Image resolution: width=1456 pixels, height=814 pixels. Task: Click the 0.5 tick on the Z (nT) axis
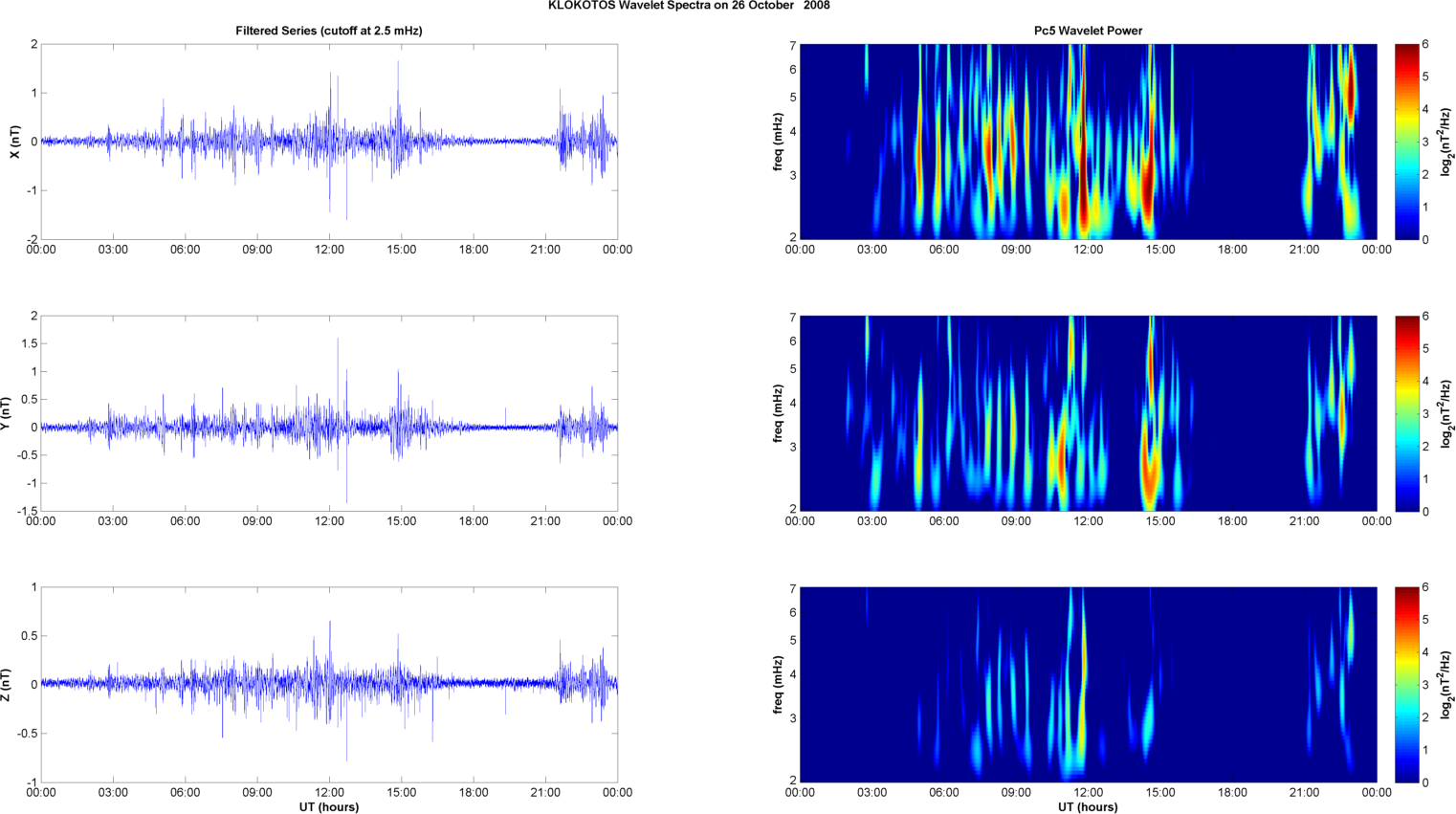coord(30,636)
